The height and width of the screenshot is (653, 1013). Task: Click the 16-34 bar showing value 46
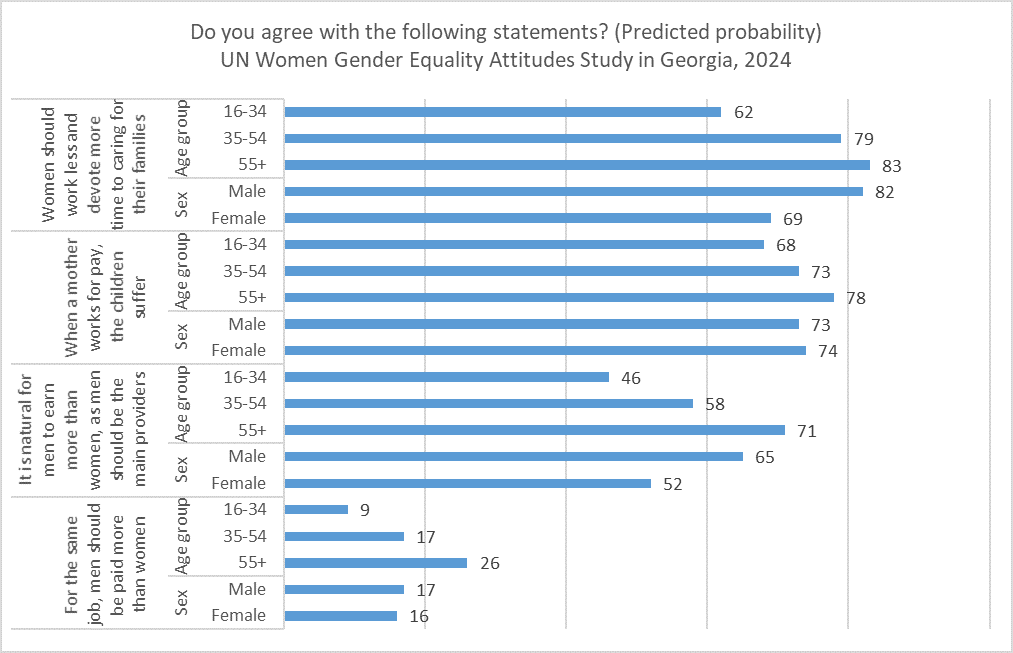(447, 377)
